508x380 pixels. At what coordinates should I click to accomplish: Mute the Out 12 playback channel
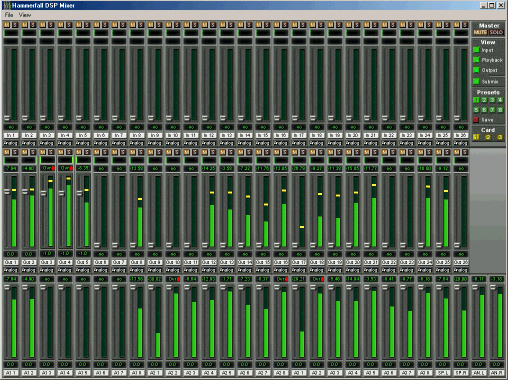[204, 152]
